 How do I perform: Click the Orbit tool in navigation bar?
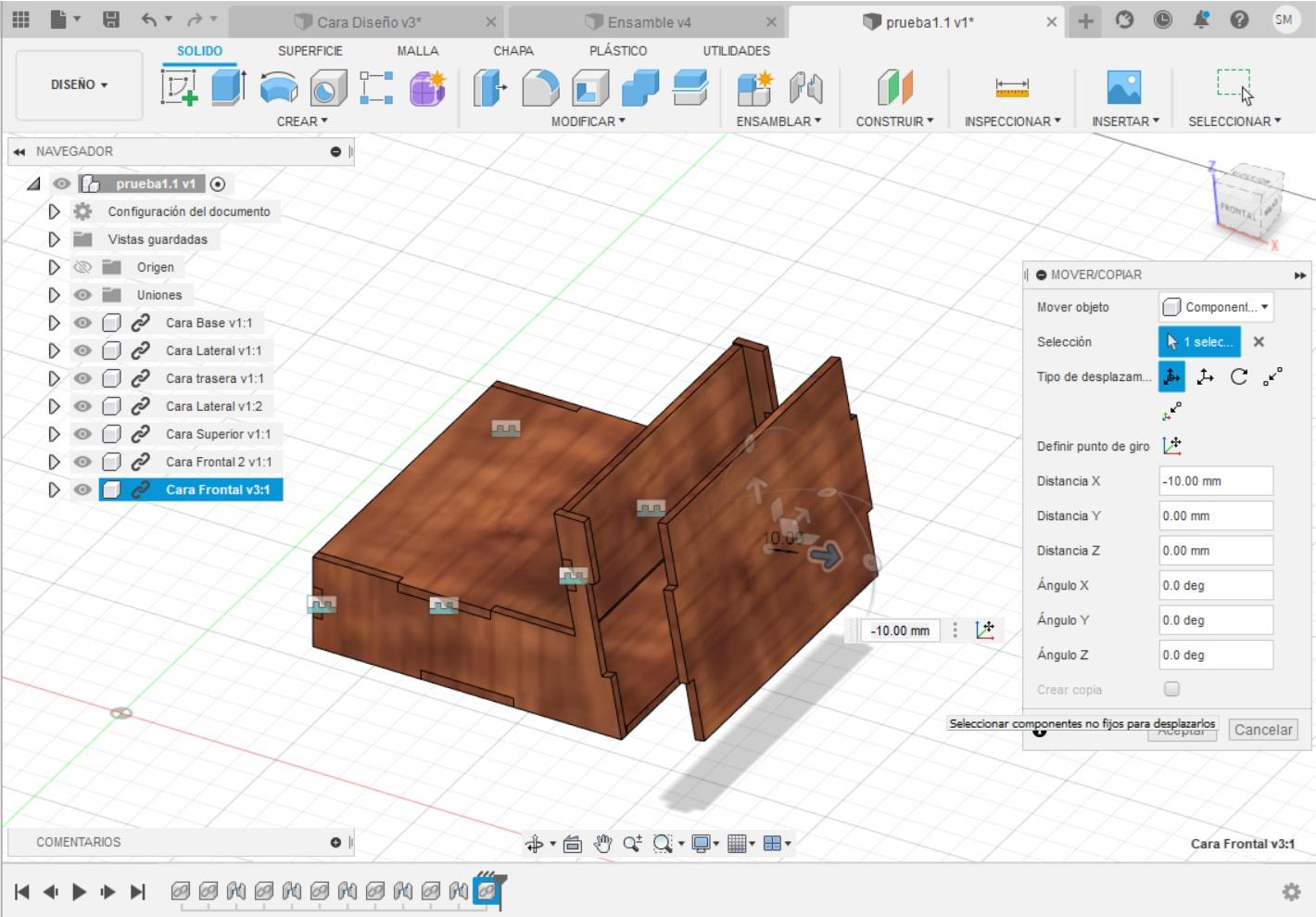[x=535, y=843]
